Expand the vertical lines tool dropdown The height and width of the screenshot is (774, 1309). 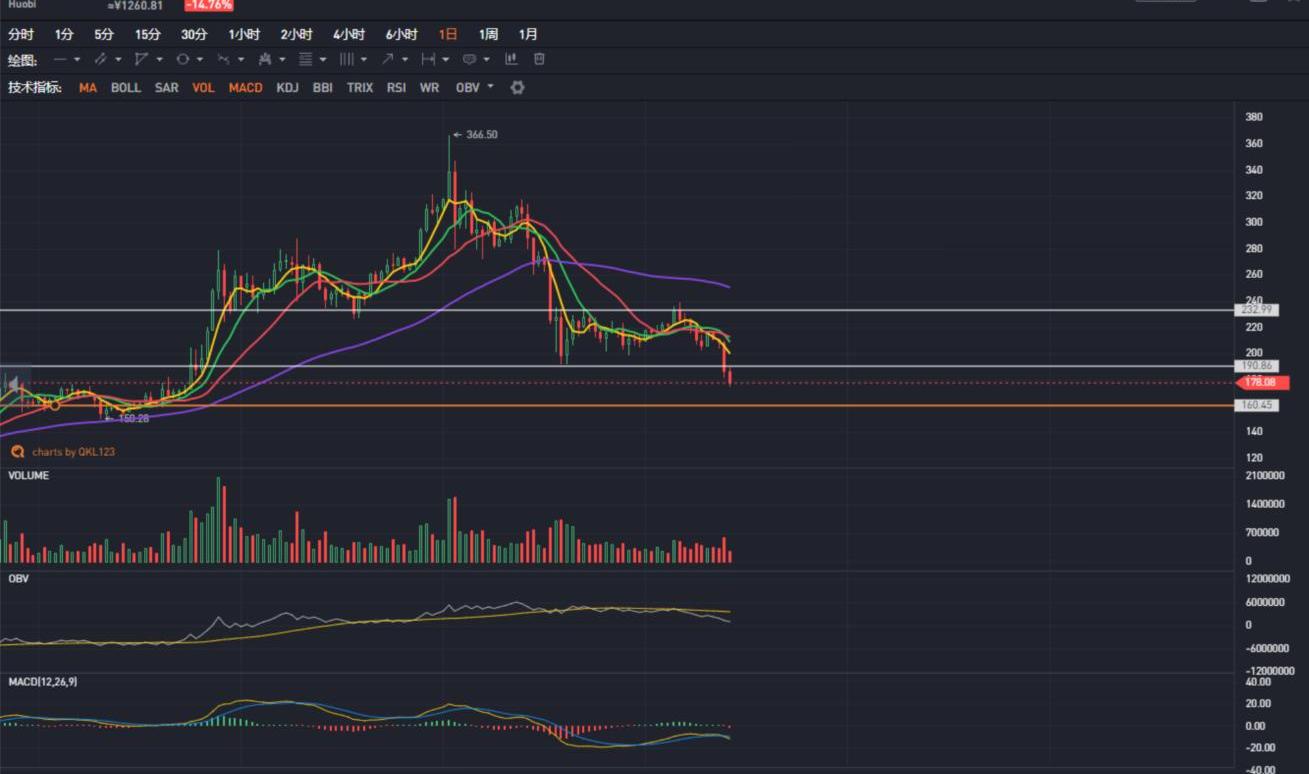pyautogui.click(x=363, y=59)
